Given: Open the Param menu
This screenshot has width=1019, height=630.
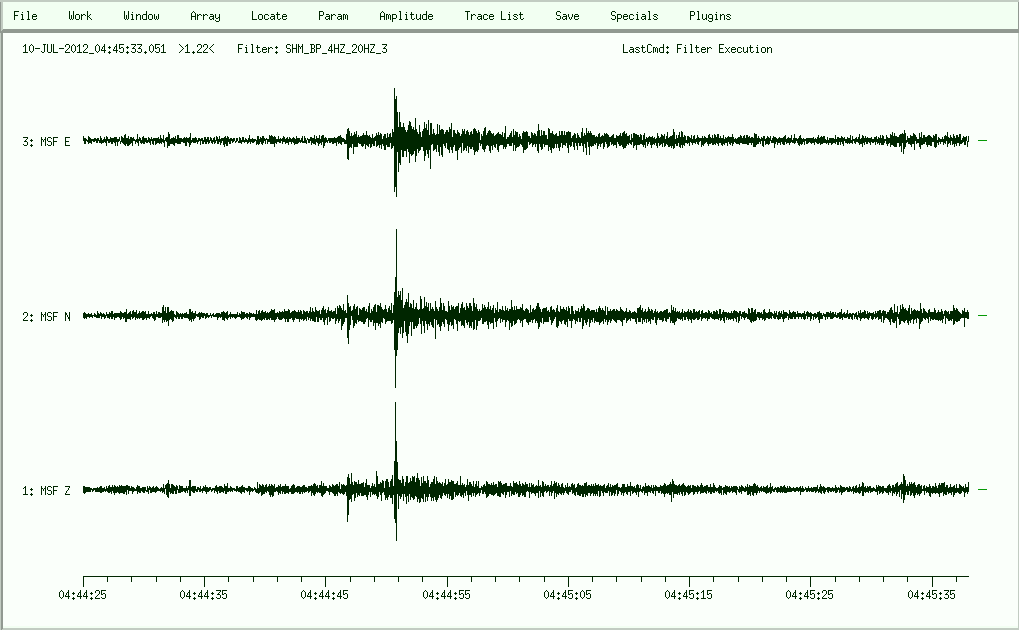Looking at the screenshot, I should tap(333, 16).
